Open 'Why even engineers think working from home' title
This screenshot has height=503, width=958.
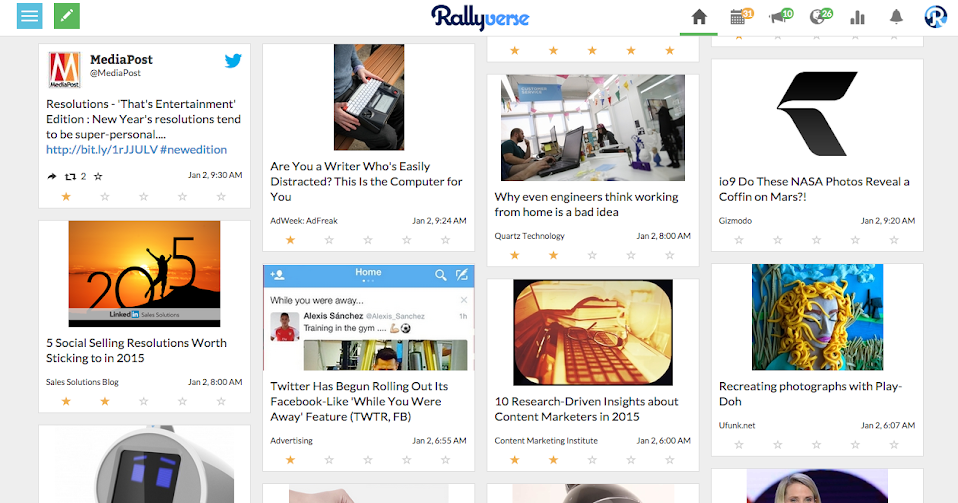coord(586,204)
